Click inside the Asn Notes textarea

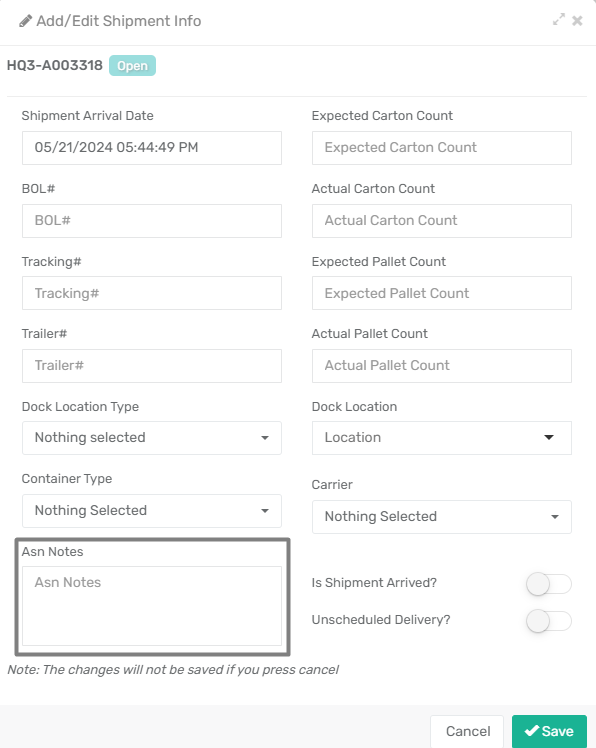coord(152,606)
